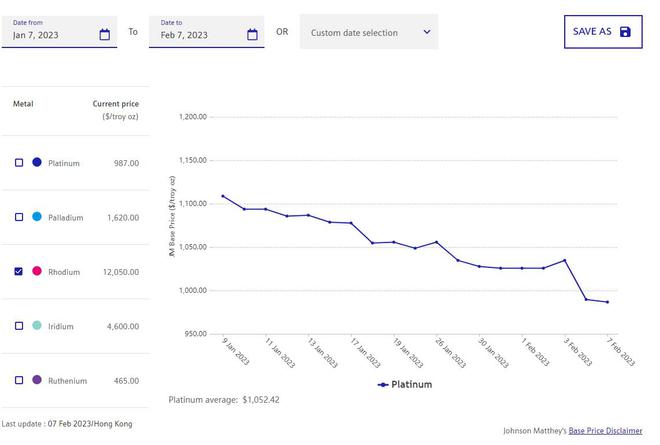Select the Ruthenium checkbox

[x=19, y=380]
